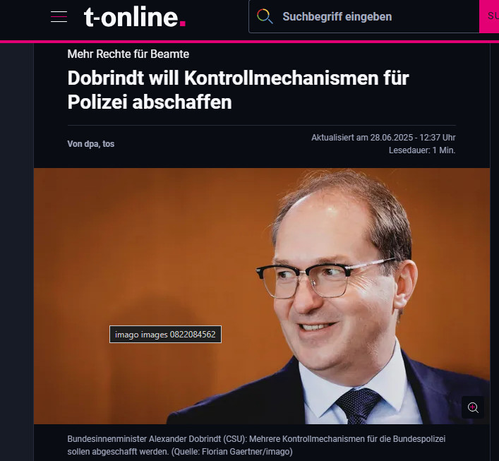Focus the 'Suchbegriff eingeben' search field
Screen dimensions: 499x461
[x=364, y=17]
